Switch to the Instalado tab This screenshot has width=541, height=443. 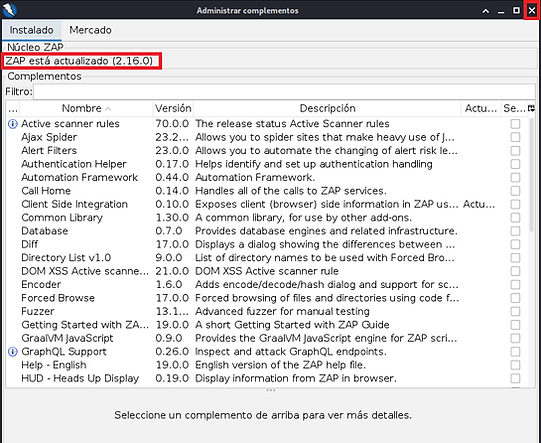31,30
